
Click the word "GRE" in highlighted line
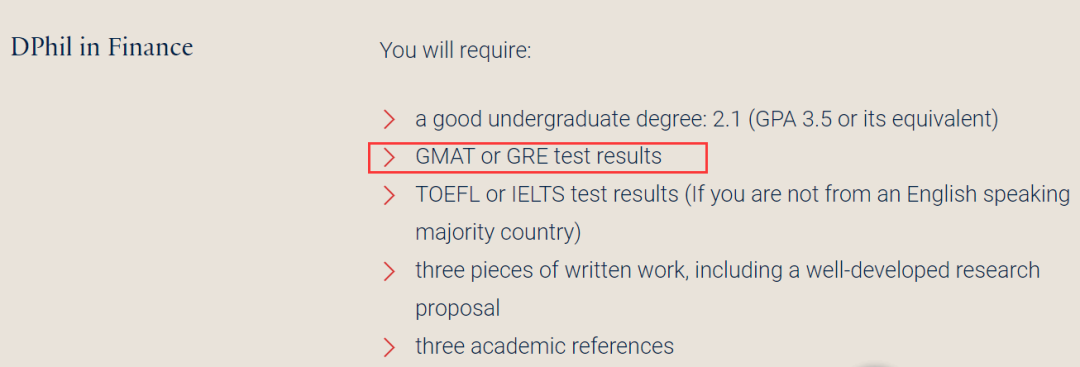pyautogui.click(x=530, y=156)
